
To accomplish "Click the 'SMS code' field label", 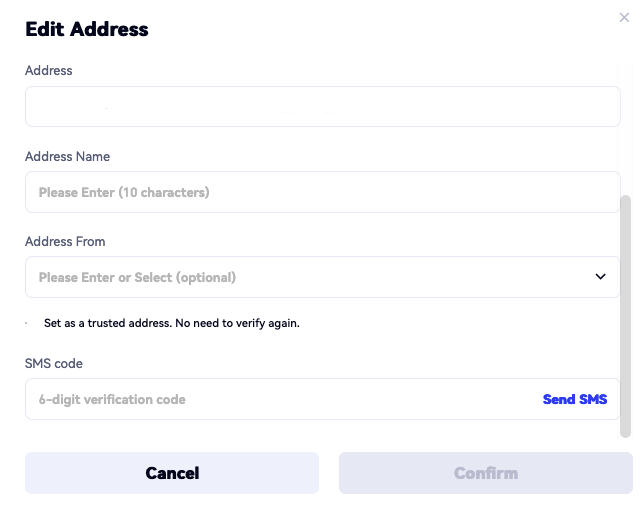I will [53, 363].
